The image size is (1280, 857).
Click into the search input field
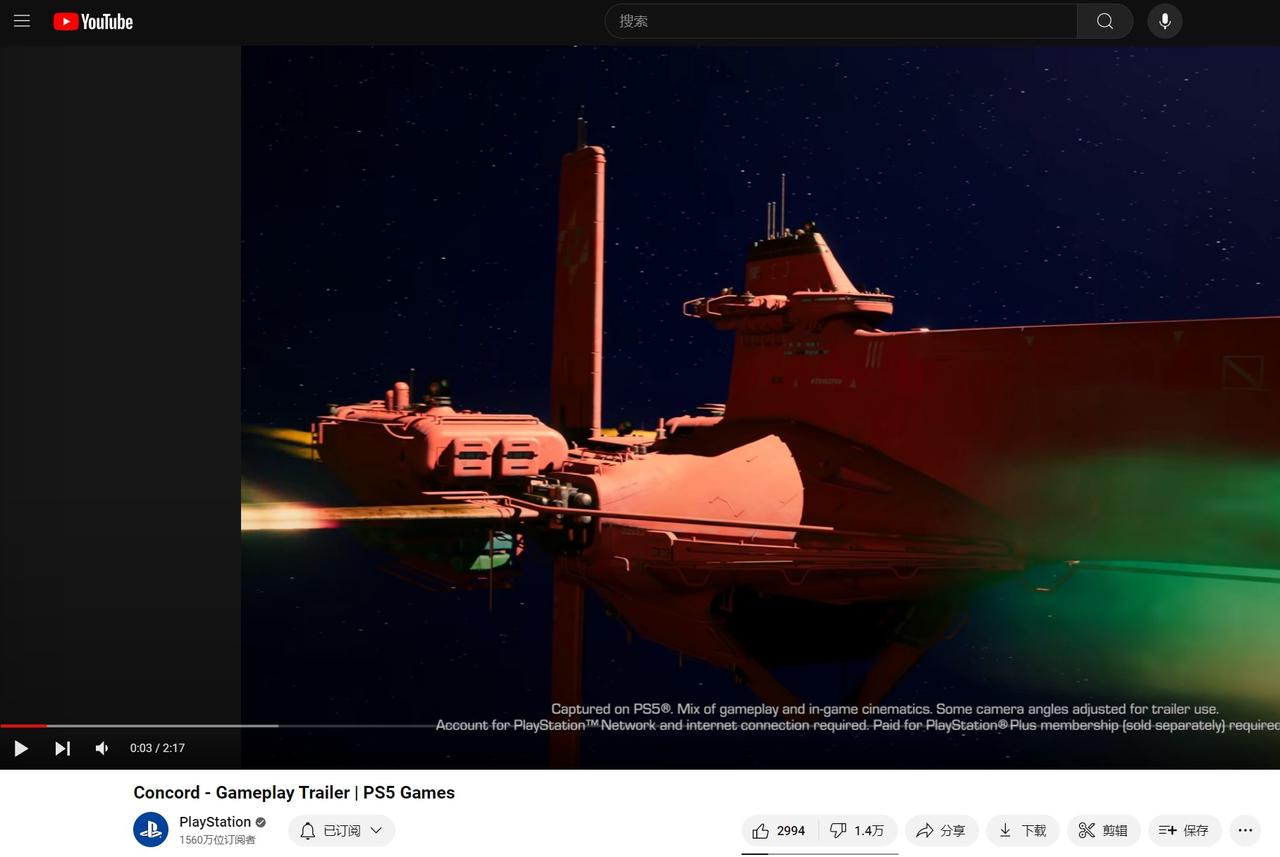pos(840,21)
